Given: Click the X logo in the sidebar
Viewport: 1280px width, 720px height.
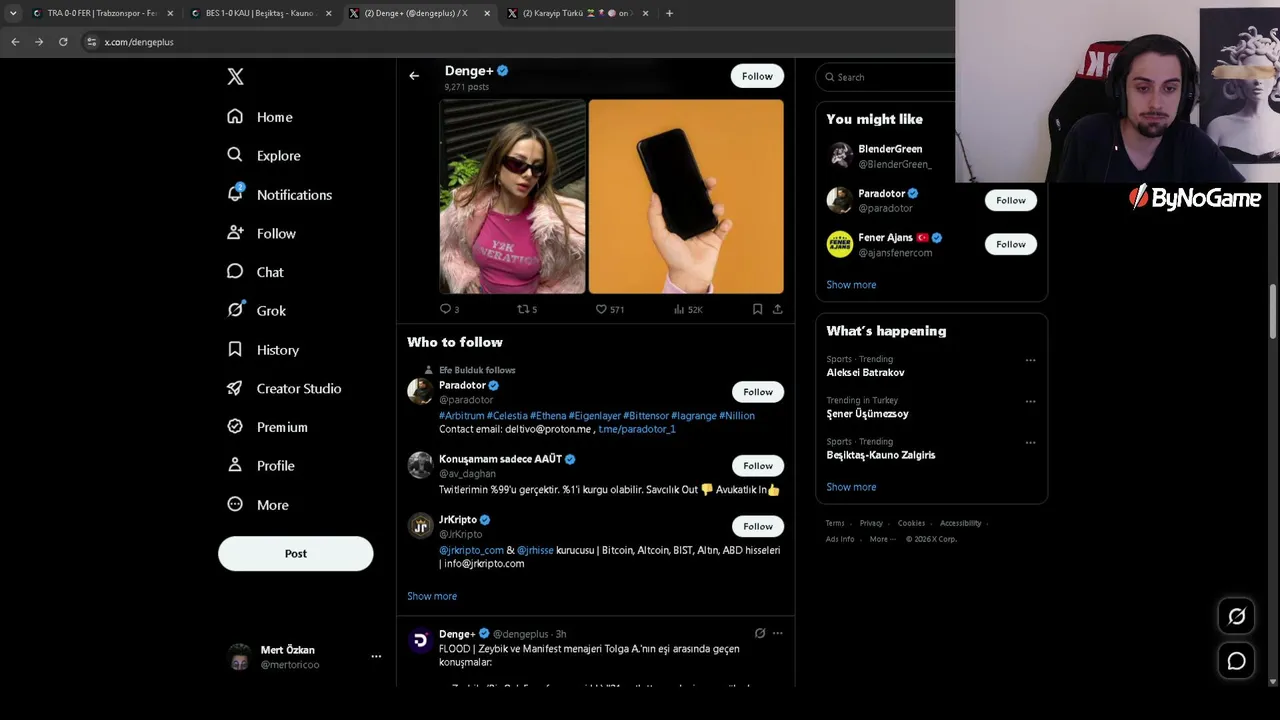Looking at the screenshot, I should [235, 77].
